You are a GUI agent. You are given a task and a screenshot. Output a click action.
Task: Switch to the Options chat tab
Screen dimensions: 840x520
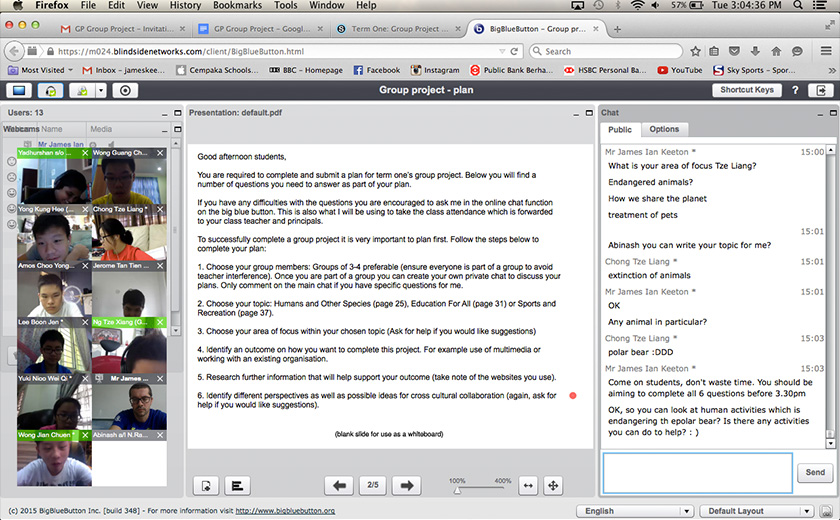[664, 129]
